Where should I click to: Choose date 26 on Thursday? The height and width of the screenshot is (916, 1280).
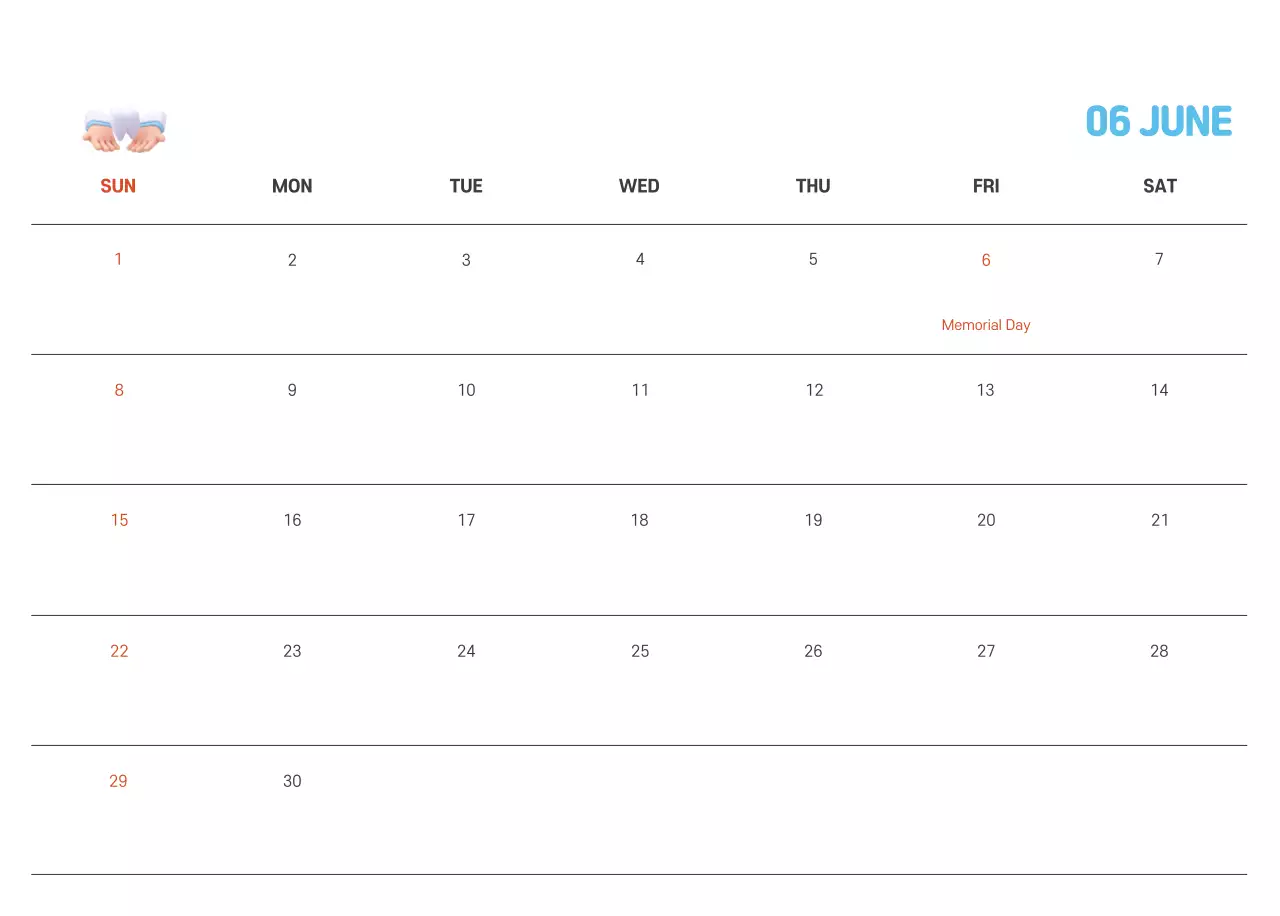point(813,651)
